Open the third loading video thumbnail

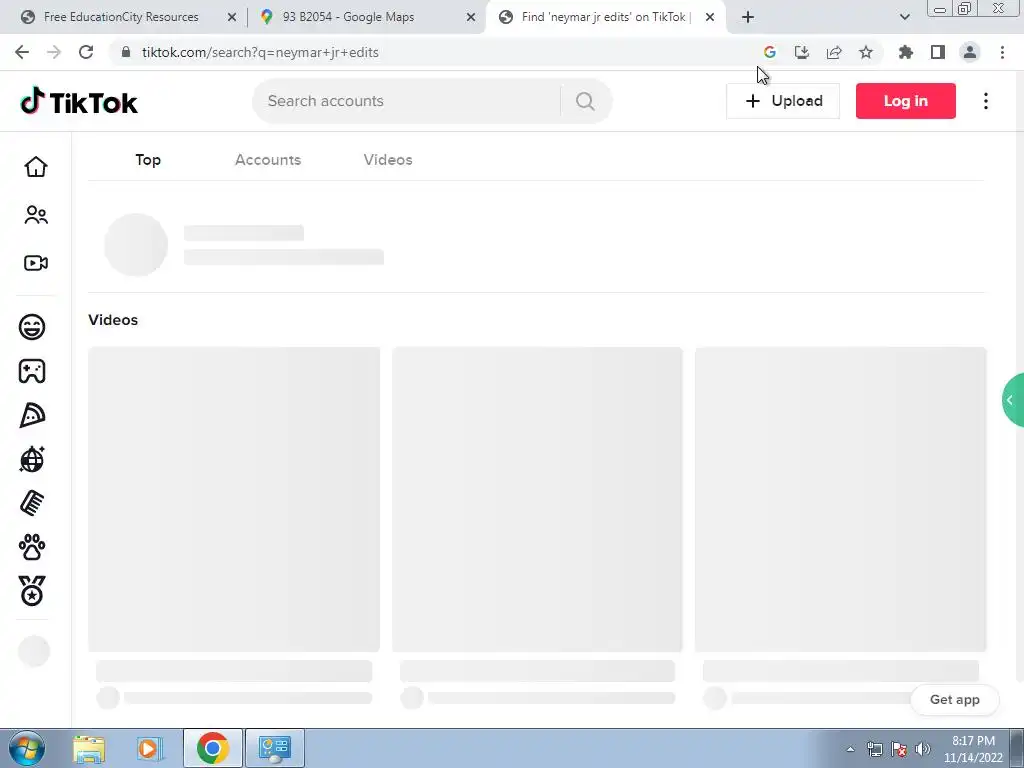tap(840, 500)
